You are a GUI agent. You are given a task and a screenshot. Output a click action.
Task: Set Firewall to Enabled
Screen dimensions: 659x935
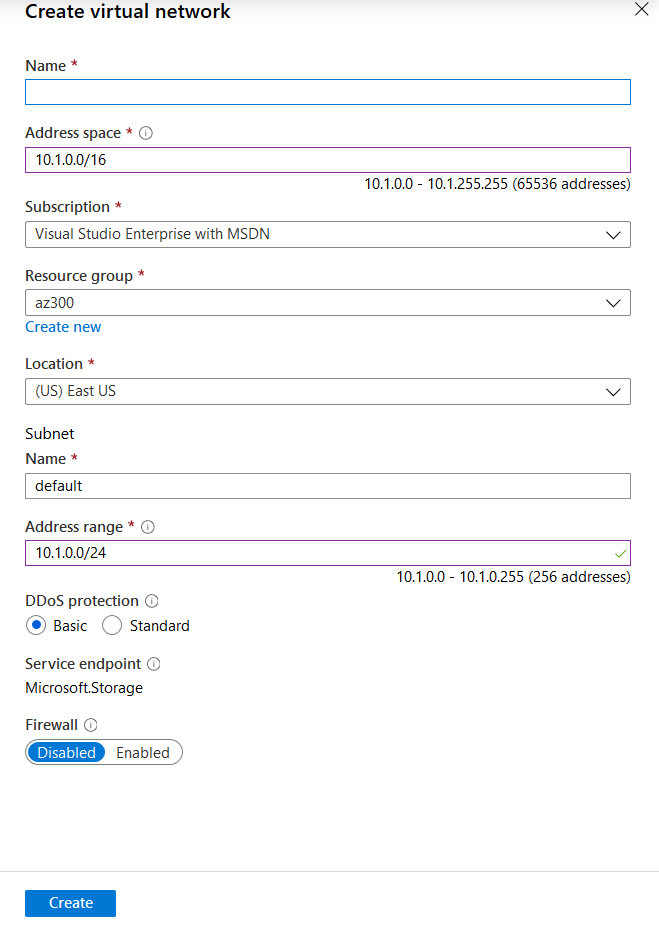point(143,753)
